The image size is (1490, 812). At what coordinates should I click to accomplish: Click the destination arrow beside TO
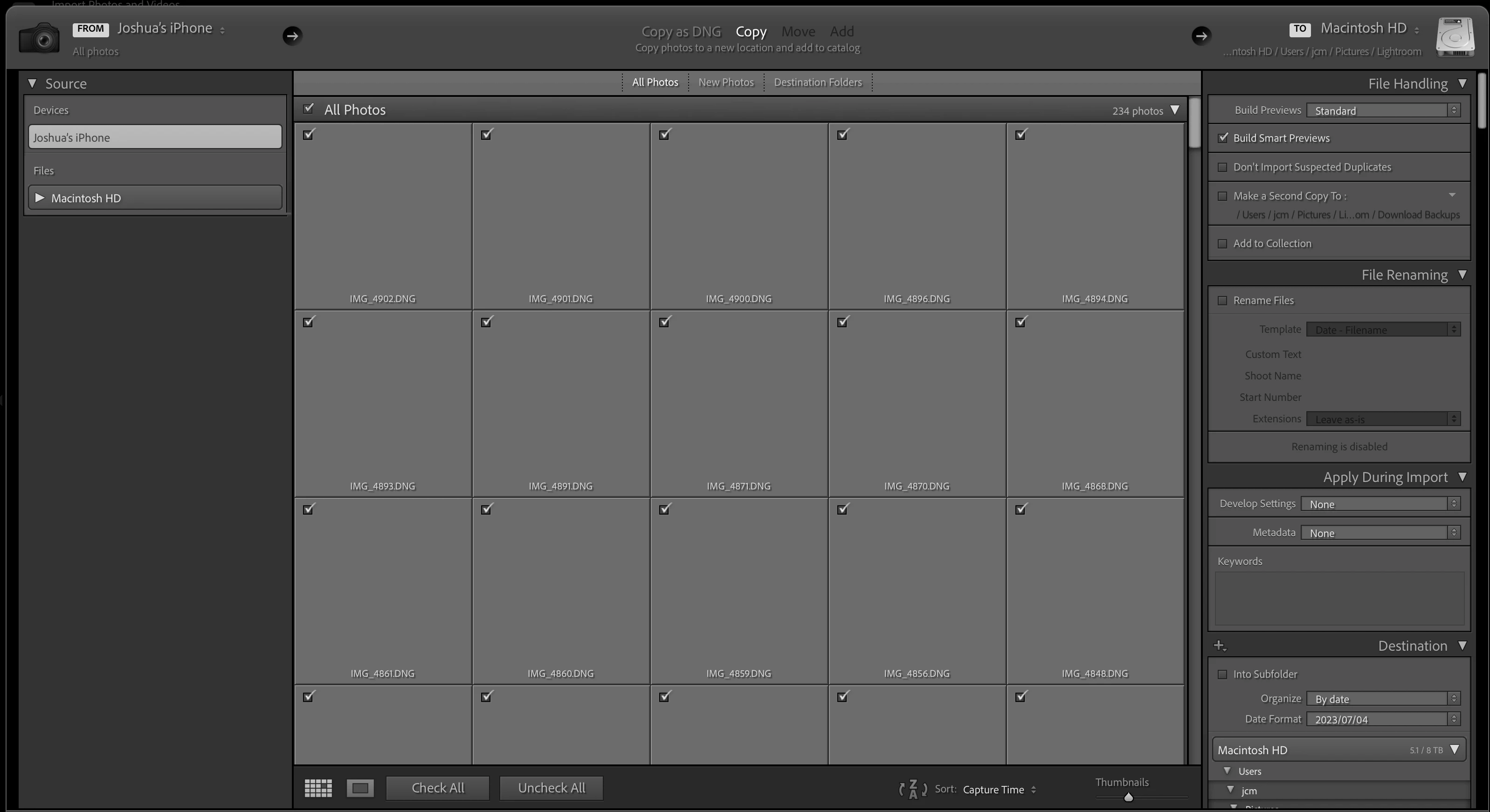tap(1201, 36)
